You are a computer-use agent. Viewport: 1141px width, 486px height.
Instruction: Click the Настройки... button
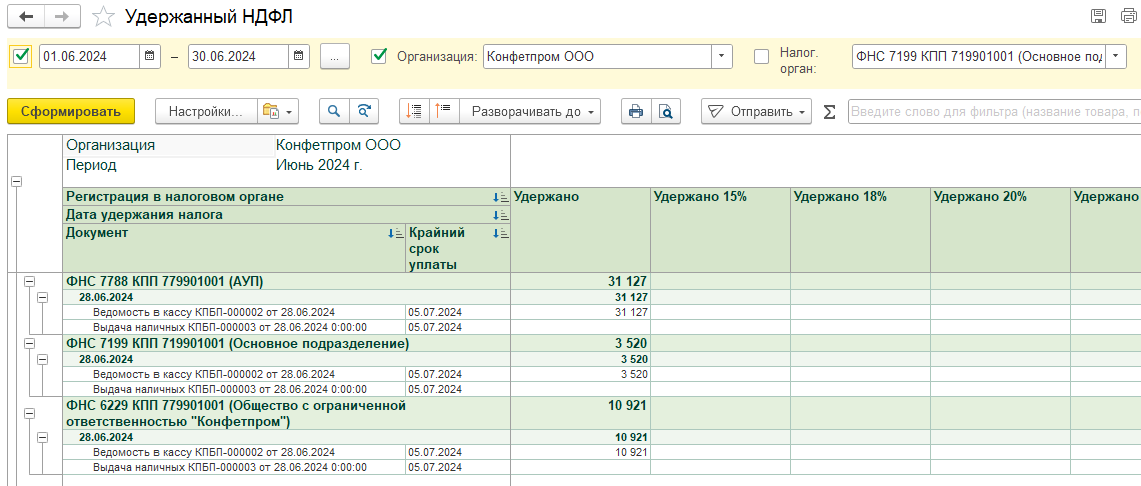coord(205,111)
